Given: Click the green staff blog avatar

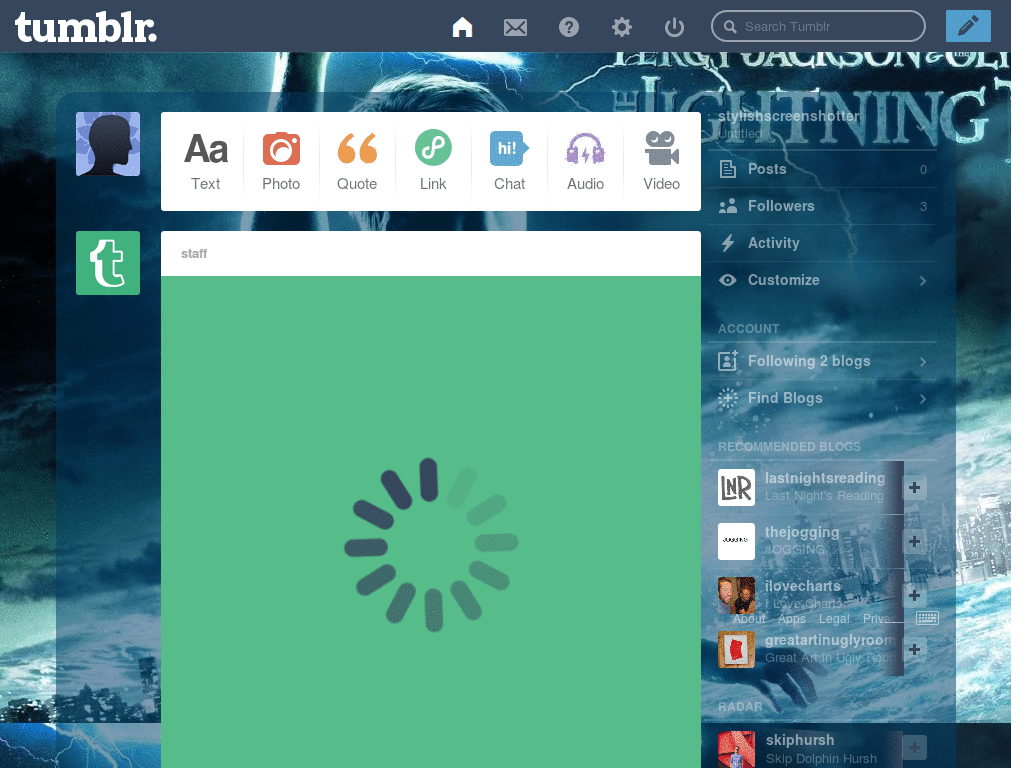Looking at the screenshot, I should click(108, 263).
